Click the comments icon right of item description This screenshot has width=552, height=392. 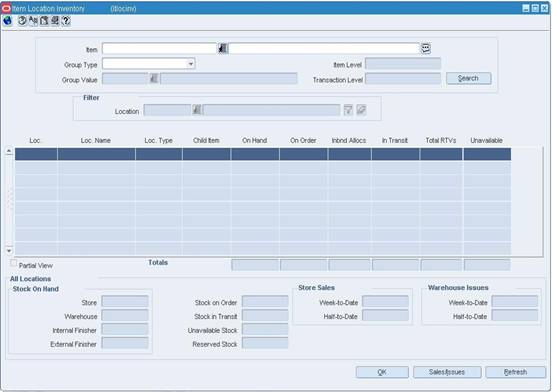point(426,48)
